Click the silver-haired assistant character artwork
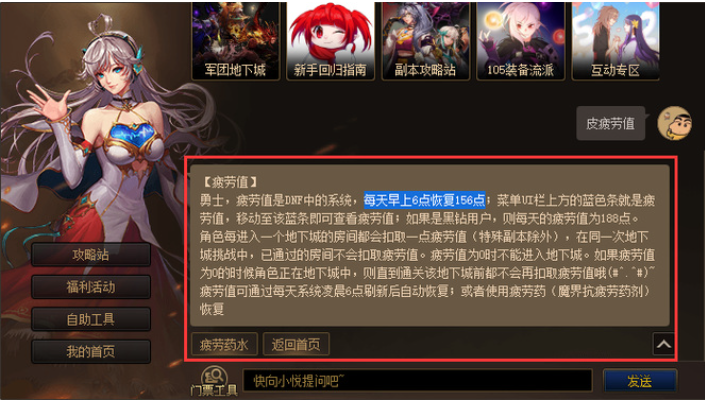This screenshot has height=401, width=705. tap(103, 135)
